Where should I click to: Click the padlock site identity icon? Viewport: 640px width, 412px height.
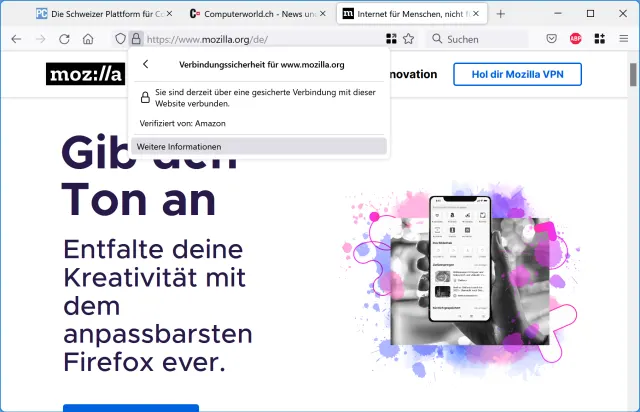coord(136,39)
